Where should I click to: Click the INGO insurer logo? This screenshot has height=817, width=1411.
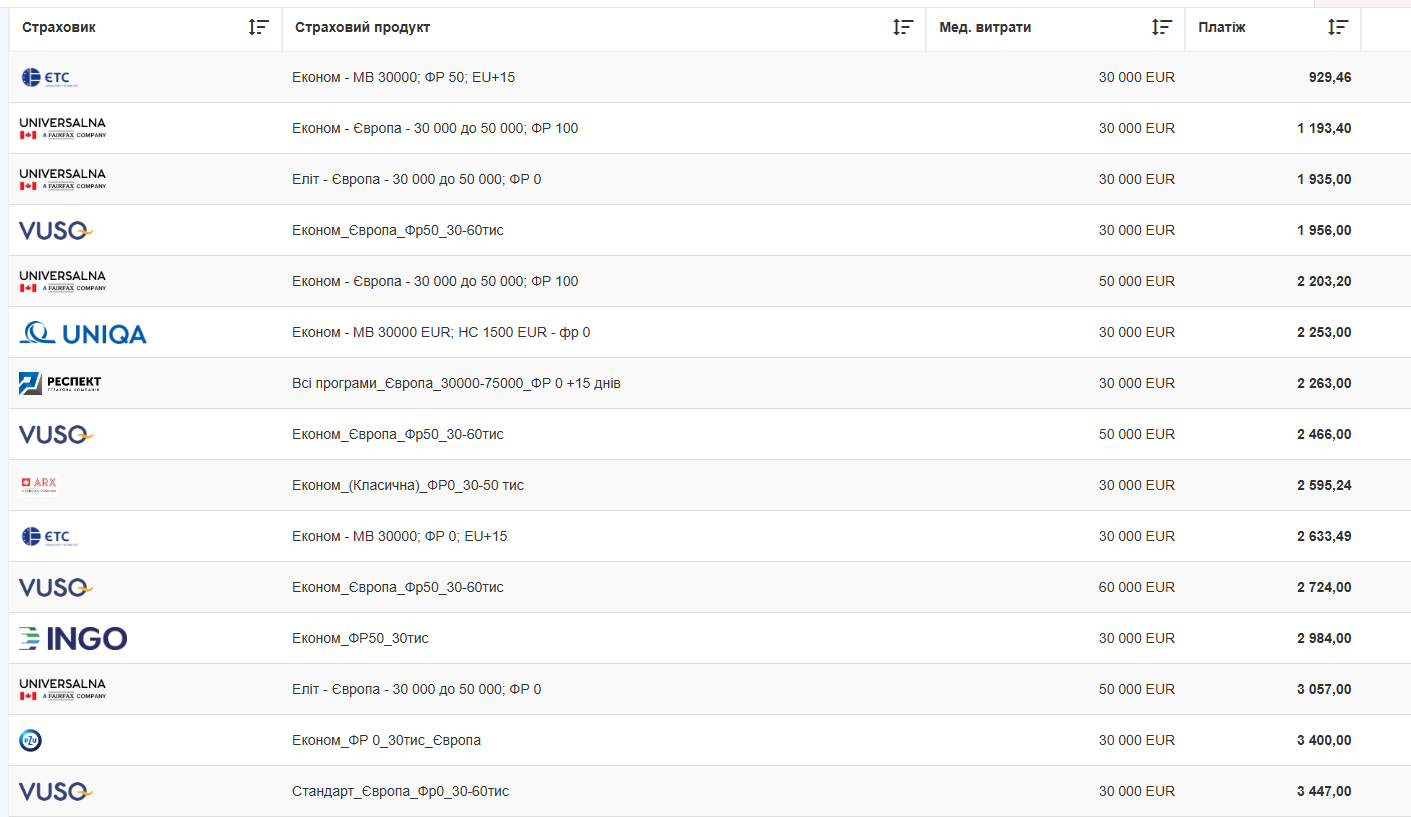[73, 638]
